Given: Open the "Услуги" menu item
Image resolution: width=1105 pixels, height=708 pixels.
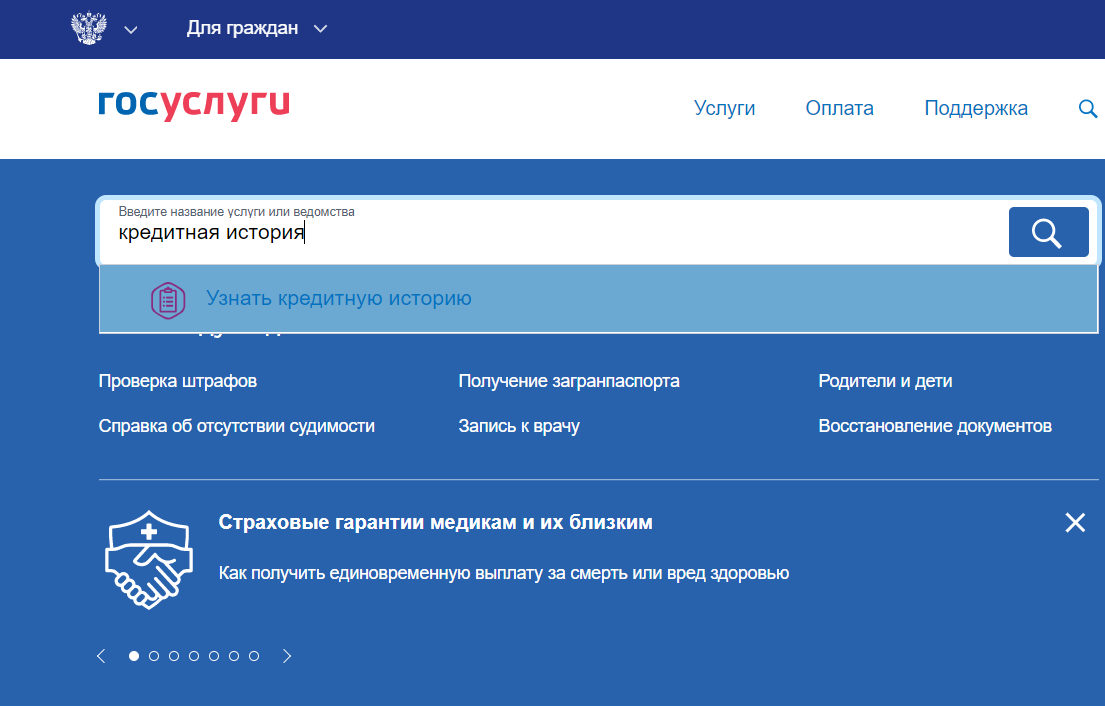Looking at the screenshot, I should (724, 108).
